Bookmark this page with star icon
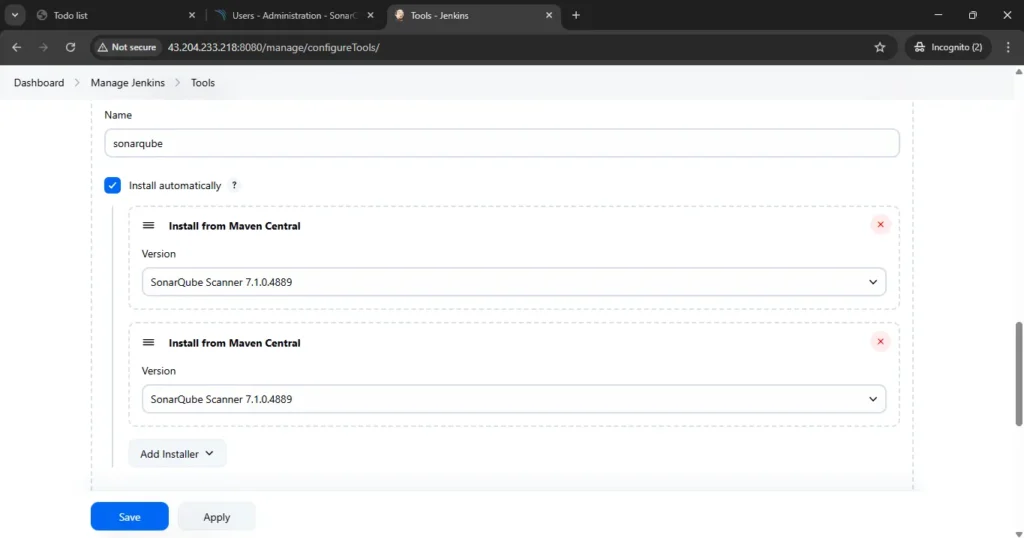Viewport: 1024px width, 538px height. coord(880,47)
